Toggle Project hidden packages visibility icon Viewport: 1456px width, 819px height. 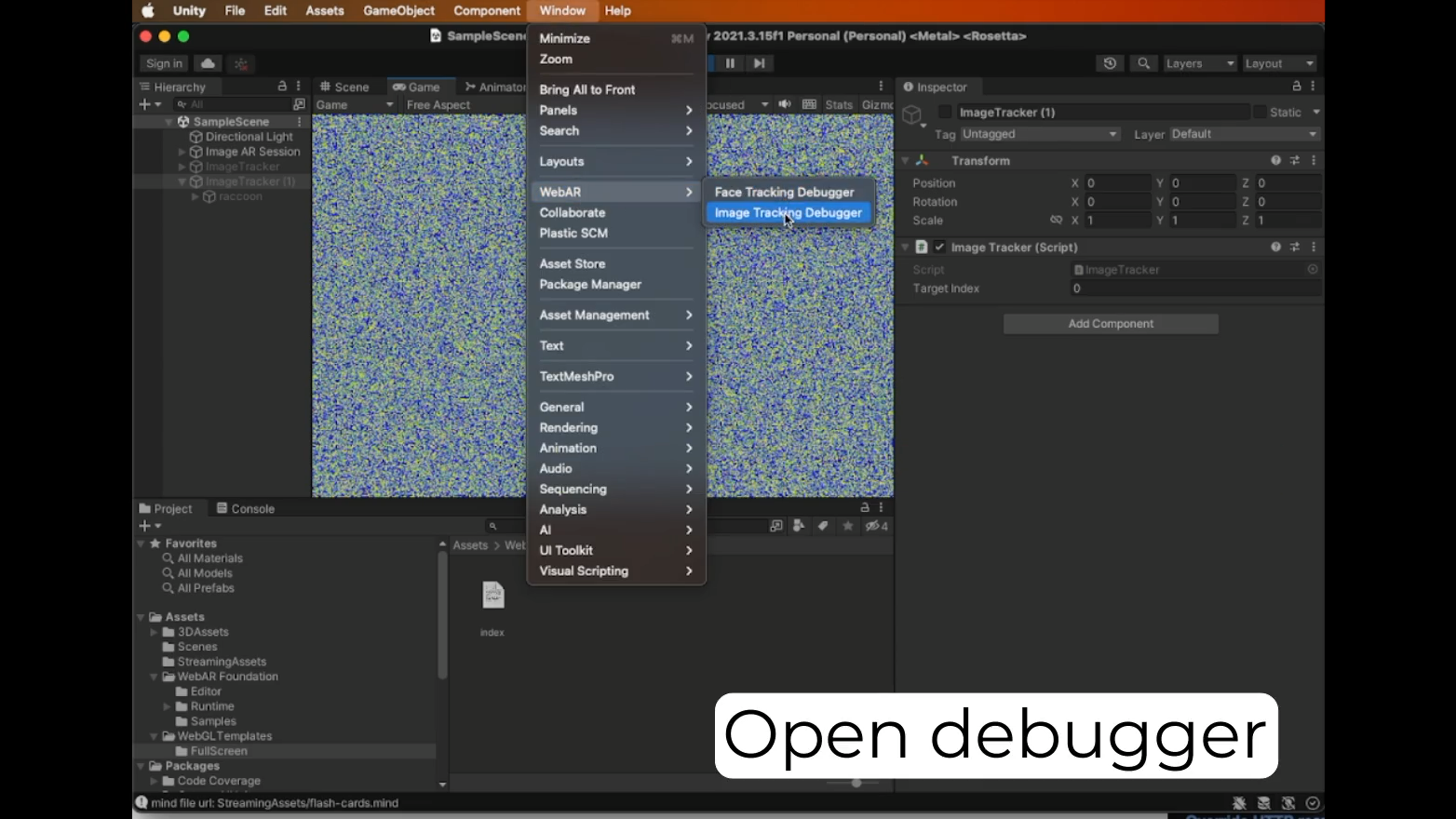(x=876, y=527)
